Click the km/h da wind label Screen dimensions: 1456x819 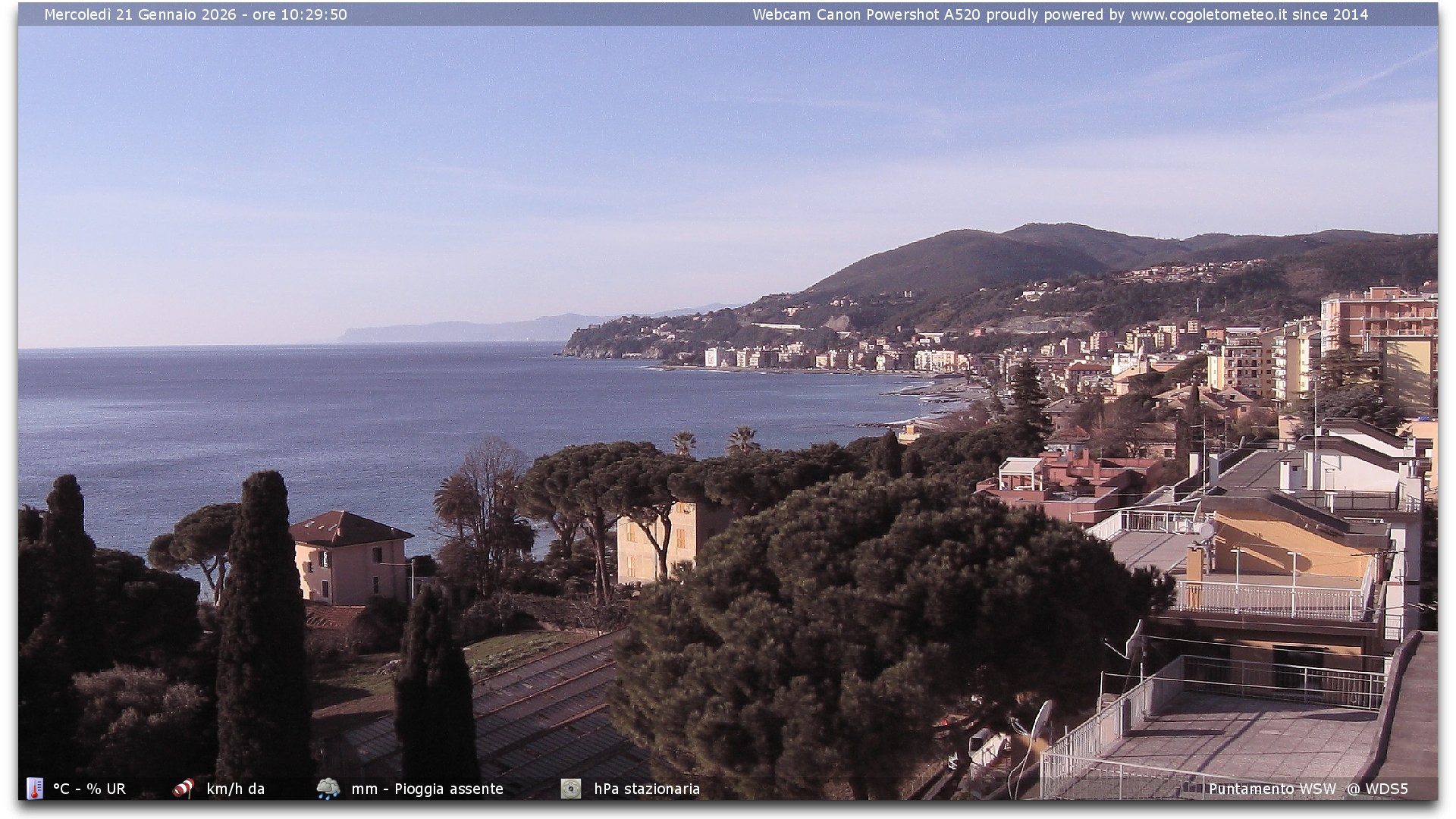[235, 789]
